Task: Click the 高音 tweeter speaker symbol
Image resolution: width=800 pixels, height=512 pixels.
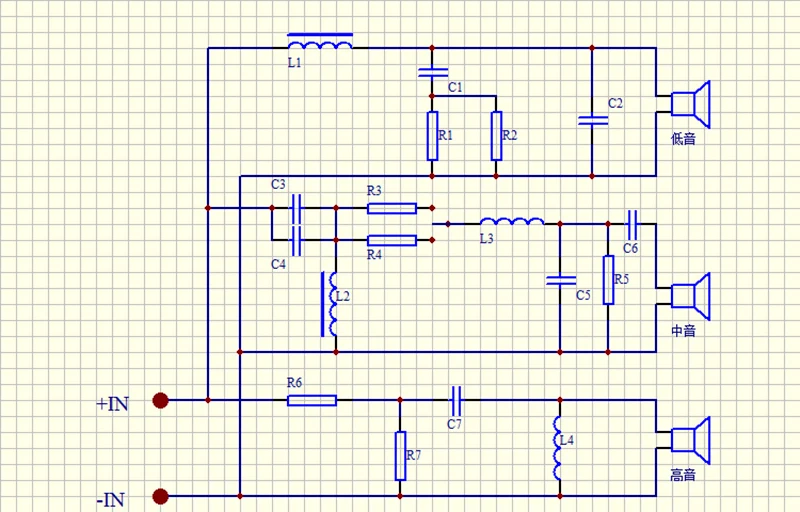Action: pos(690,441)
